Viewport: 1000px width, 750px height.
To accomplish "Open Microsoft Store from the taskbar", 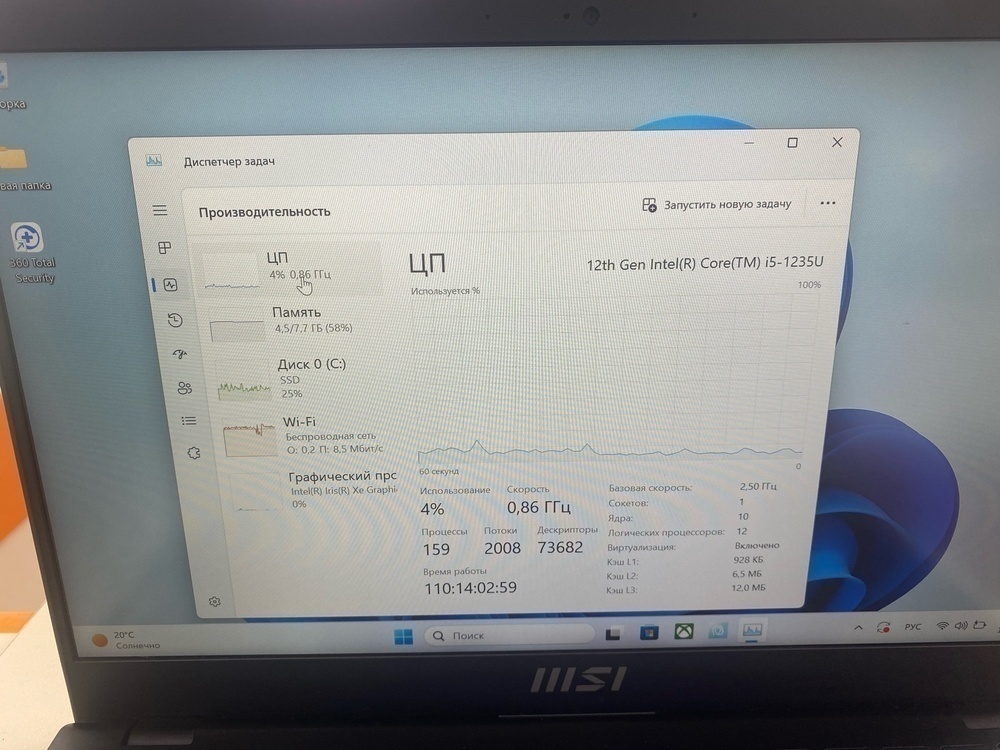I will tap(649, 633).
